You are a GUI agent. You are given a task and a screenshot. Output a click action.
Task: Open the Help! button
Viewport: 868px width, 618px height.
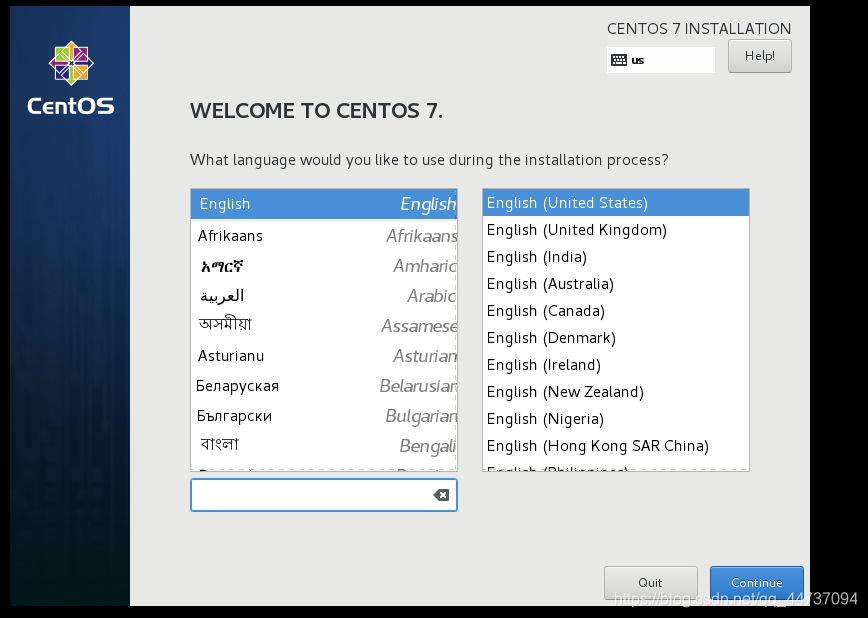[760, 56]
